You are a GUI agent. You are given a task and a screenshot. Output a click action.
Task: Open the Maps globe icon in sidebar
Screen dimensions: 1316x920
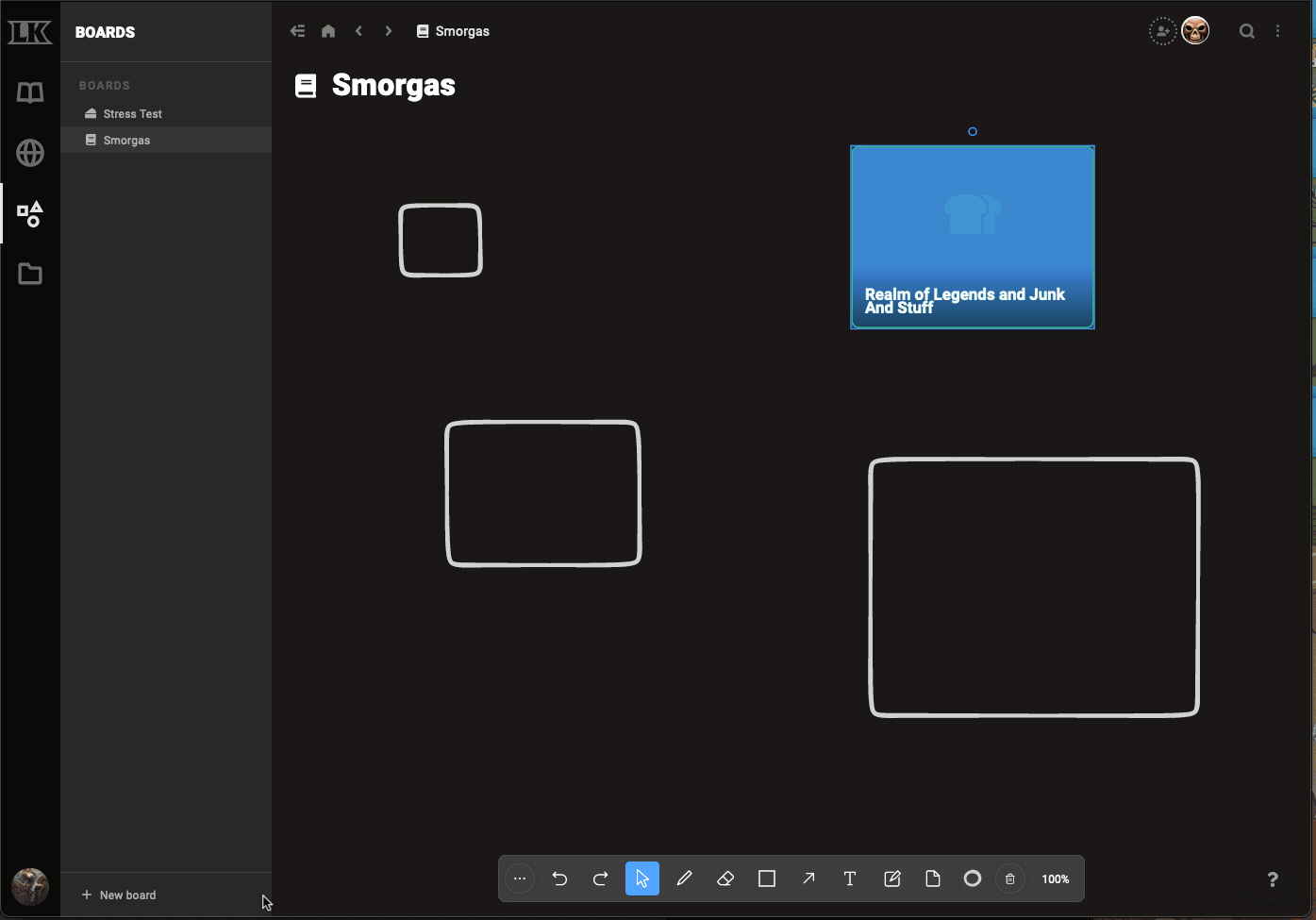(x=30, y=153)
